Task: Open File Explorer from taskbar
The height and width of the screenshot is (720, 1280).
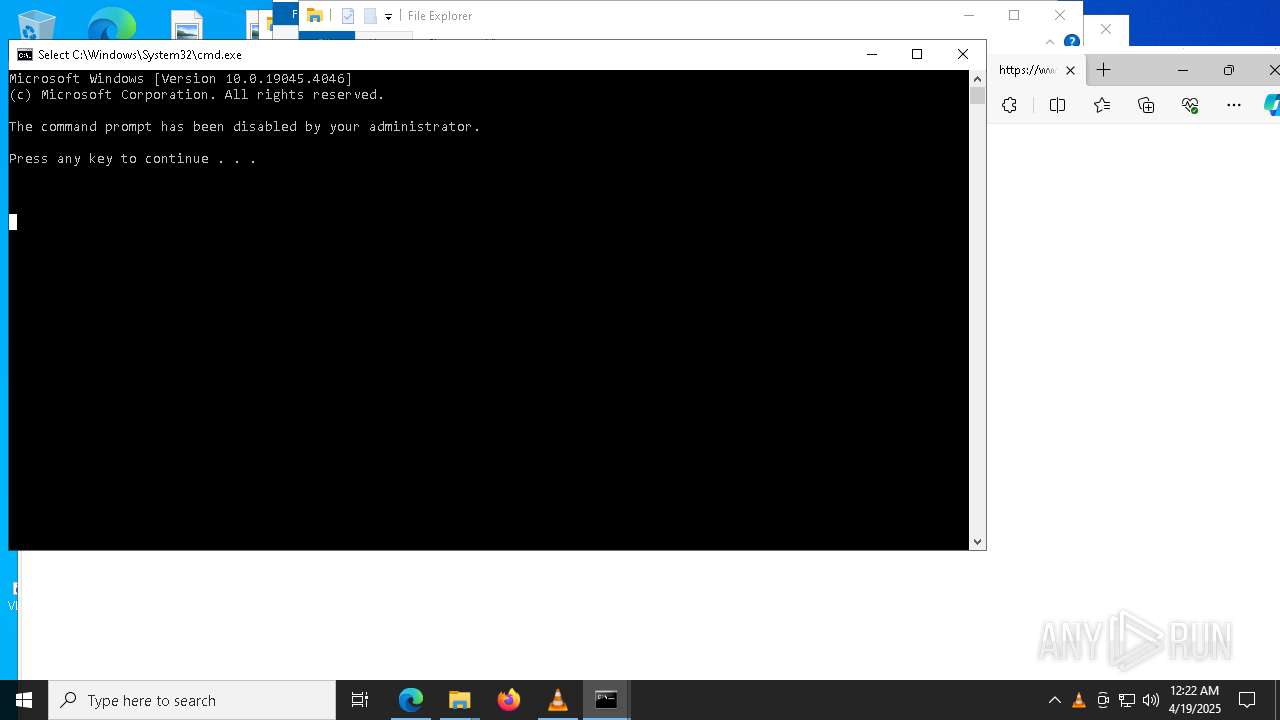Action: [460, 700]
